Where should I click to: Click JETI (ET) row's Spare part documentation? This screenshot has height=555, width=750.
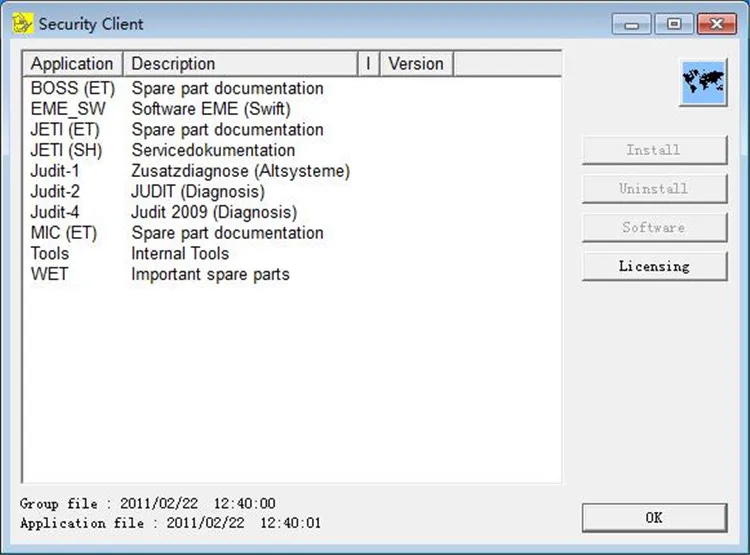point(228,130)
